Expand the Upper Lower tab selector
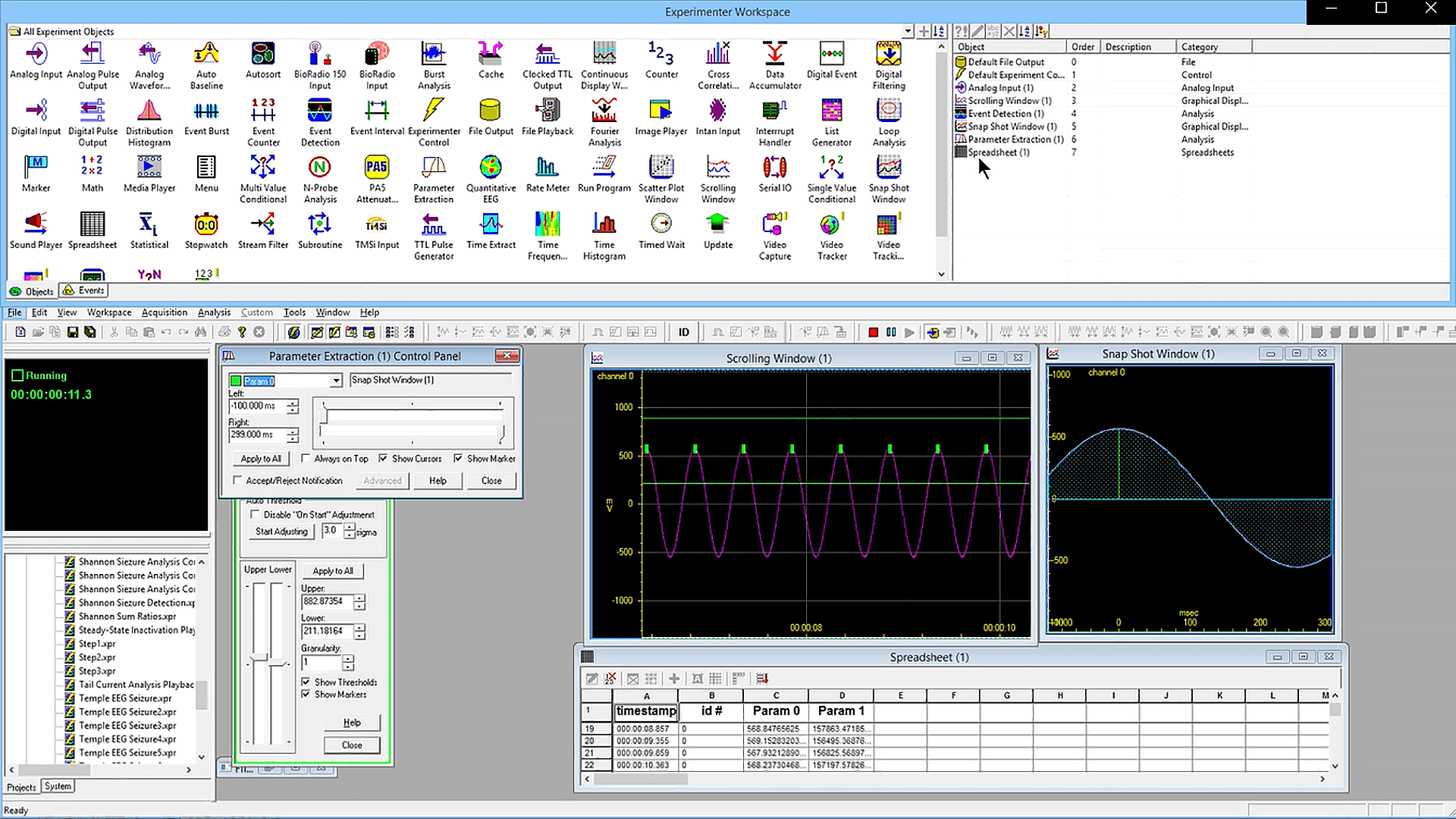The height and width of the screenshot is (819, 1456). click(267, 570)
